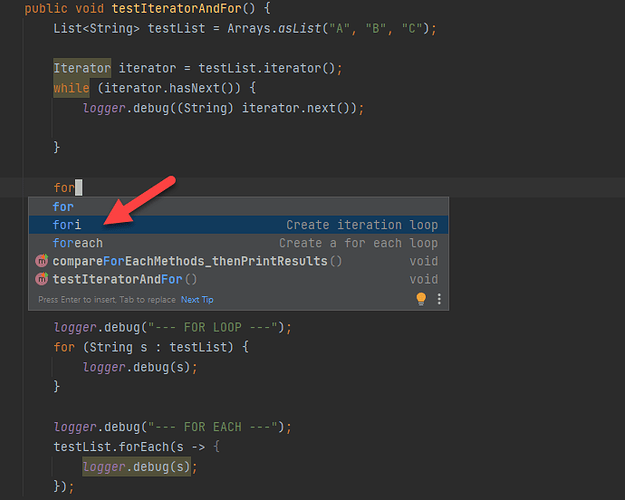Click 'List<String> testList' declaration
The image size is (625, 500).
pyautogui.click(x=129, y=28)
